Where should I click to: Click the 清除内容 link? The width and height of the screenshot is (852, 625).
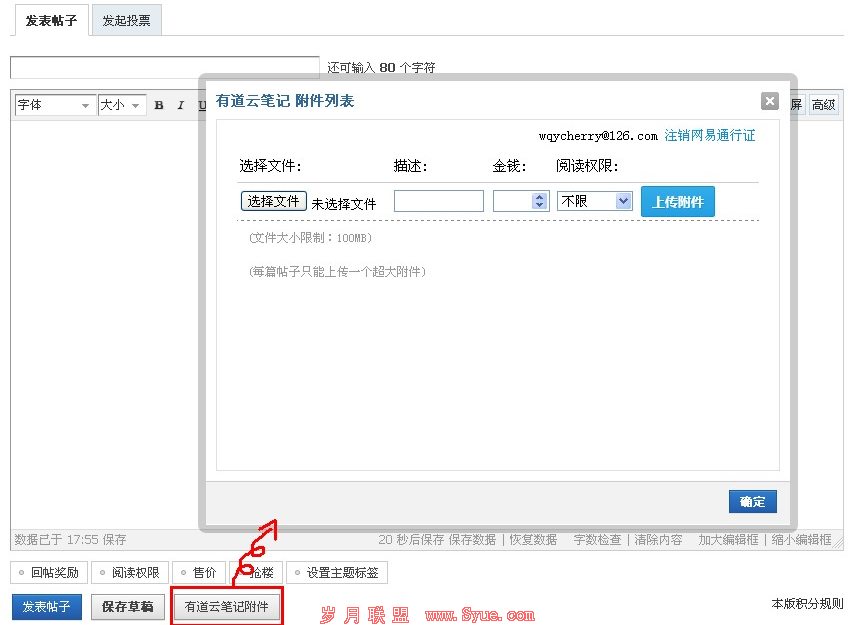(x=658, y=540)
